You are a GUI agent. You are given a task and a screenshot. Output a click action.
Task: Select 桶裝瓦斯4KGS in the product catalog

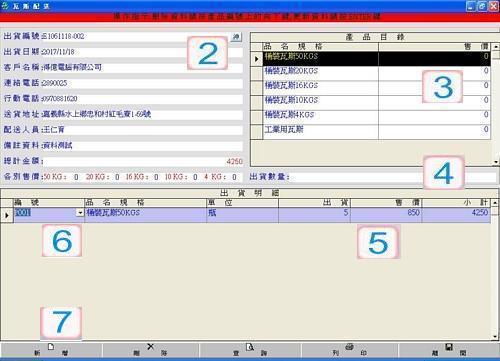click(321, 116)
